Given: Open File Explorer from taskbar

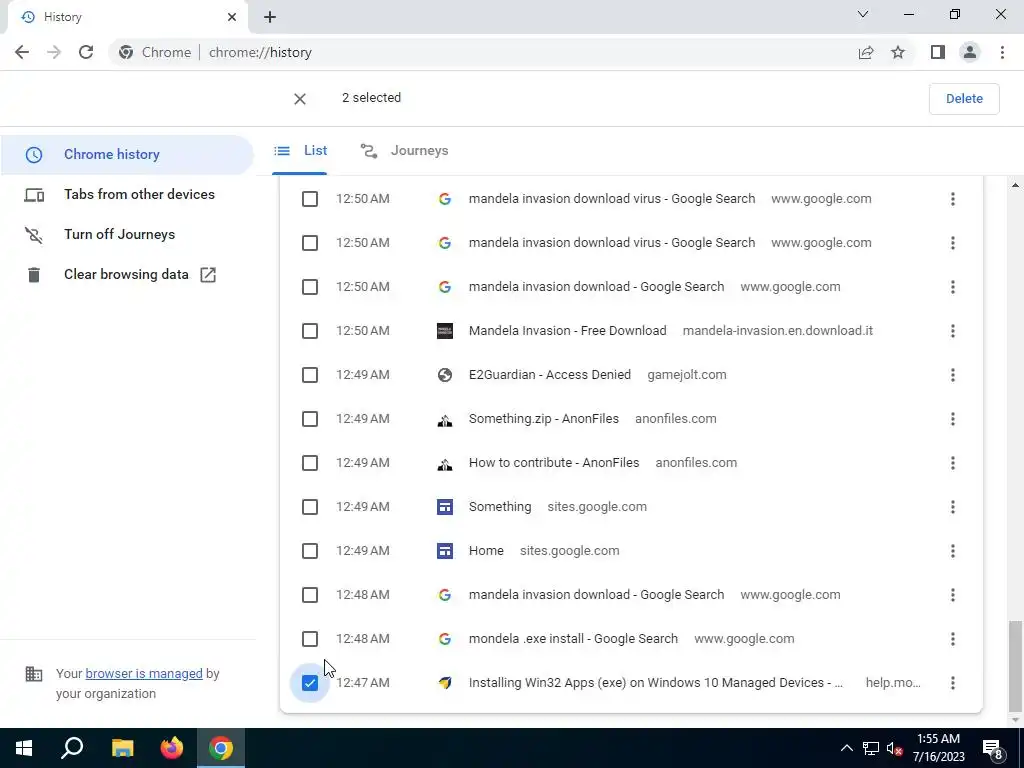Looking at the screenshot, I should (122, 748).
